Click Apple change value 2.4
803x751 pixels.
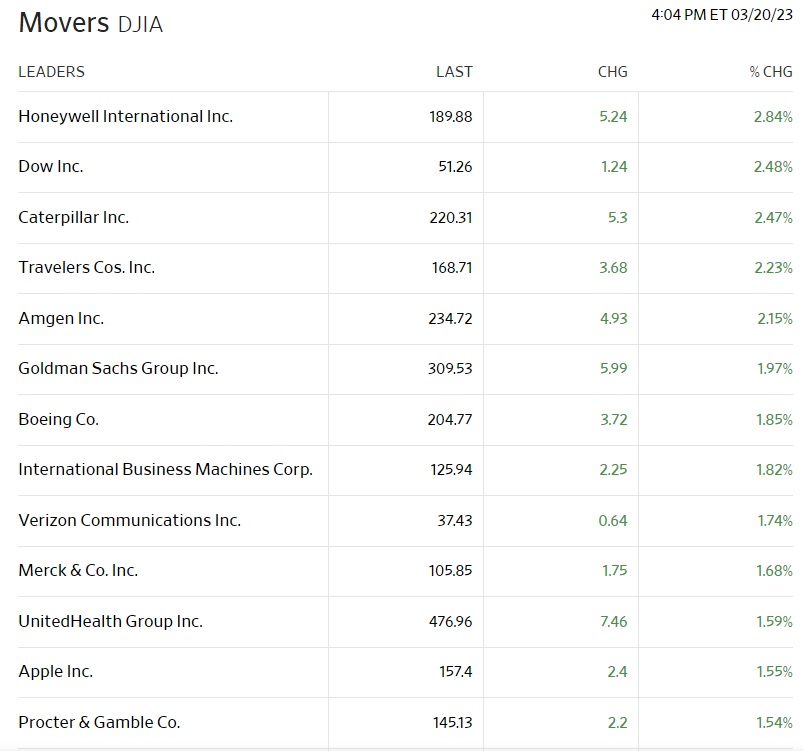coord(618,672)
